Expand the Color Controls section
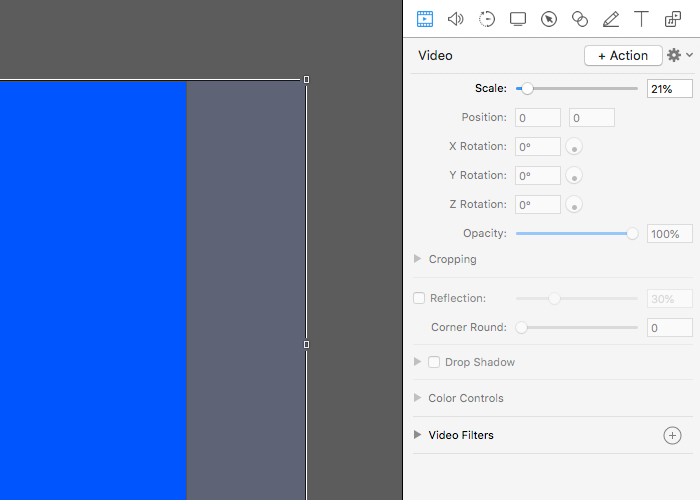 point(417,398)
